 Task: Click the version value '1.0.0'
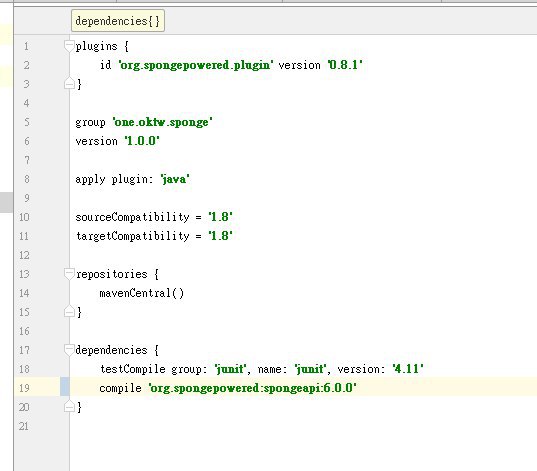pyautogui.click(x=142, y=141)
